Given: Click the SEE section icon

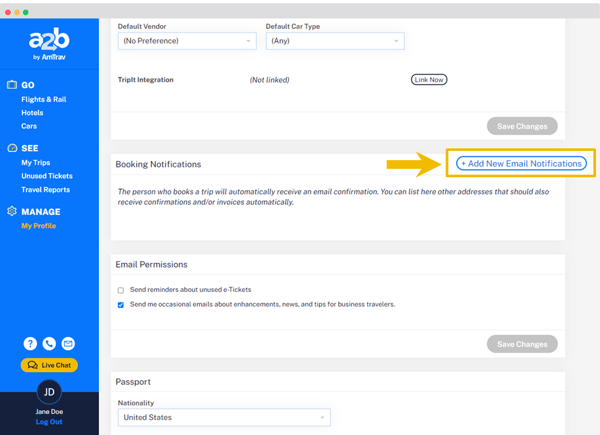Looking at the screenshot, I should 12,148.
